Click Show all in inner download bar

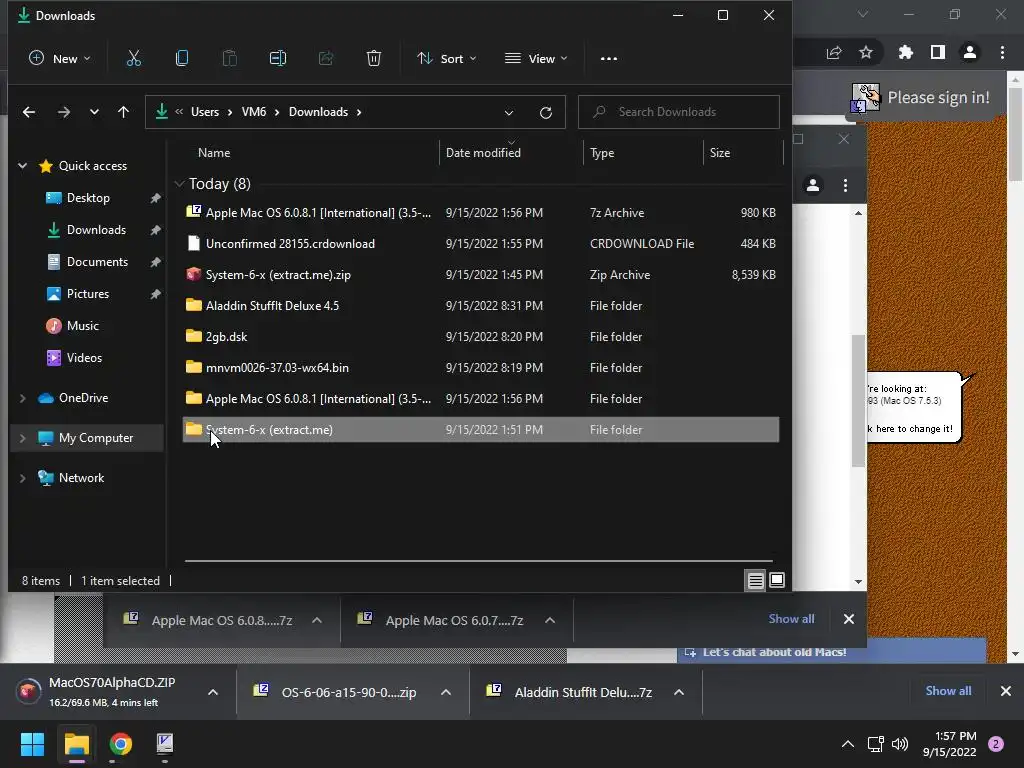791,619
